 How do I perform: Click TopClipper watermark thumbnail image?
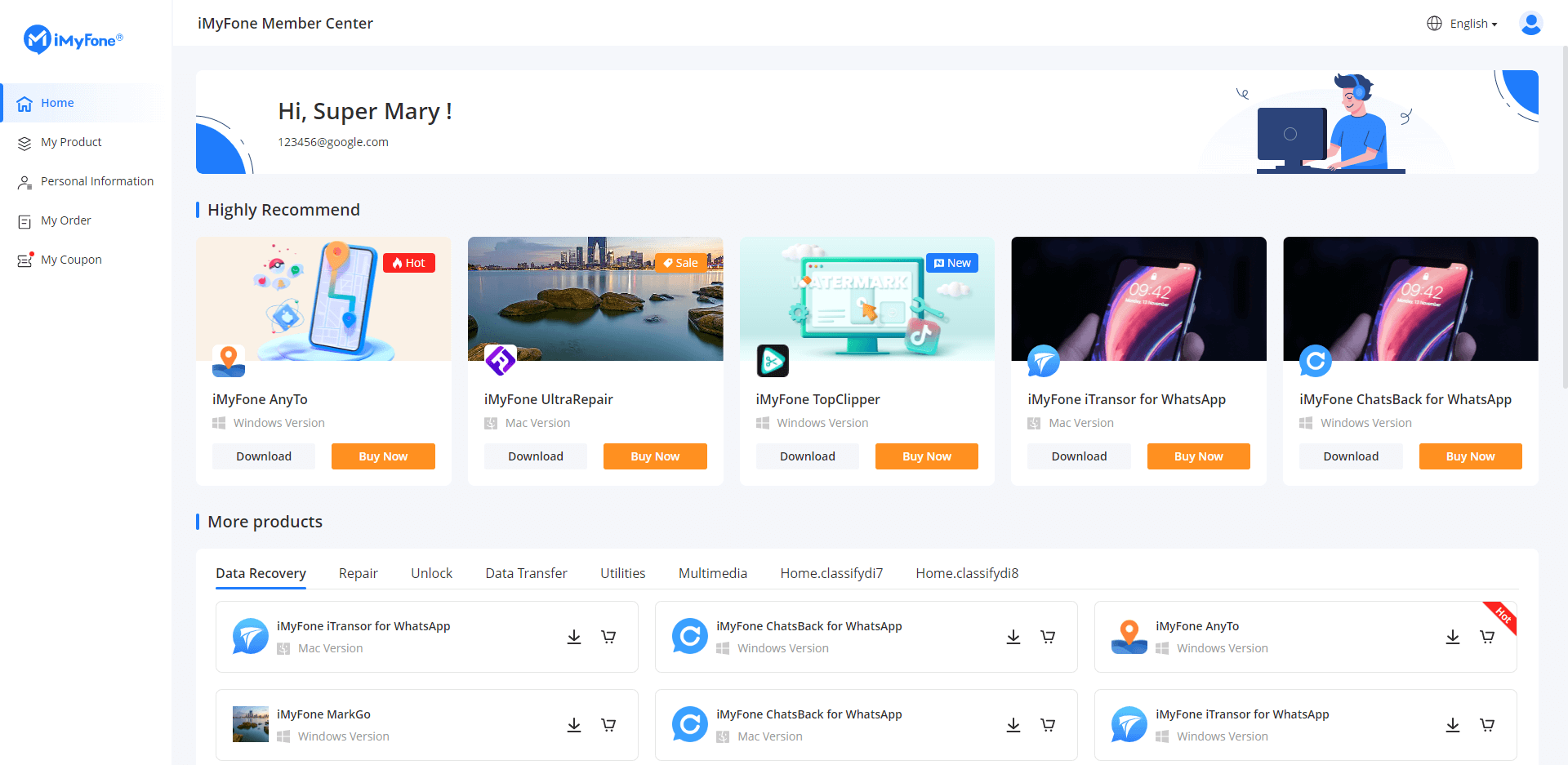pos(867,299)
